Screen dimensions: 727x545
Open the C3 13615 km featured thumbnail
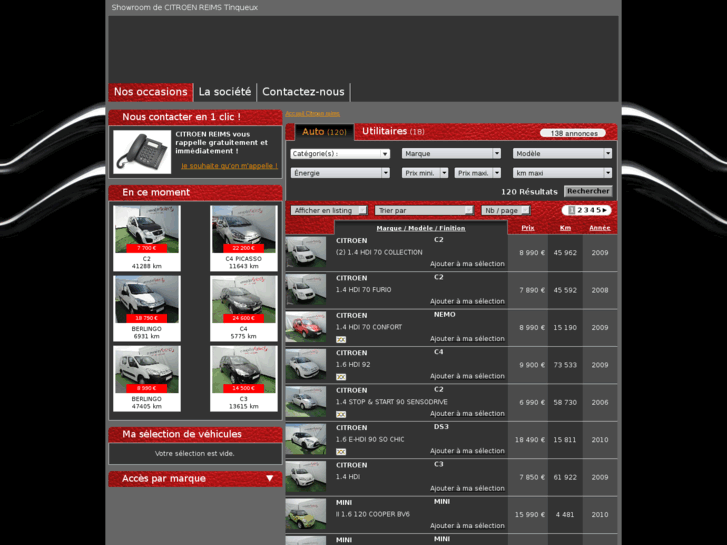click(x=243, y=378)
